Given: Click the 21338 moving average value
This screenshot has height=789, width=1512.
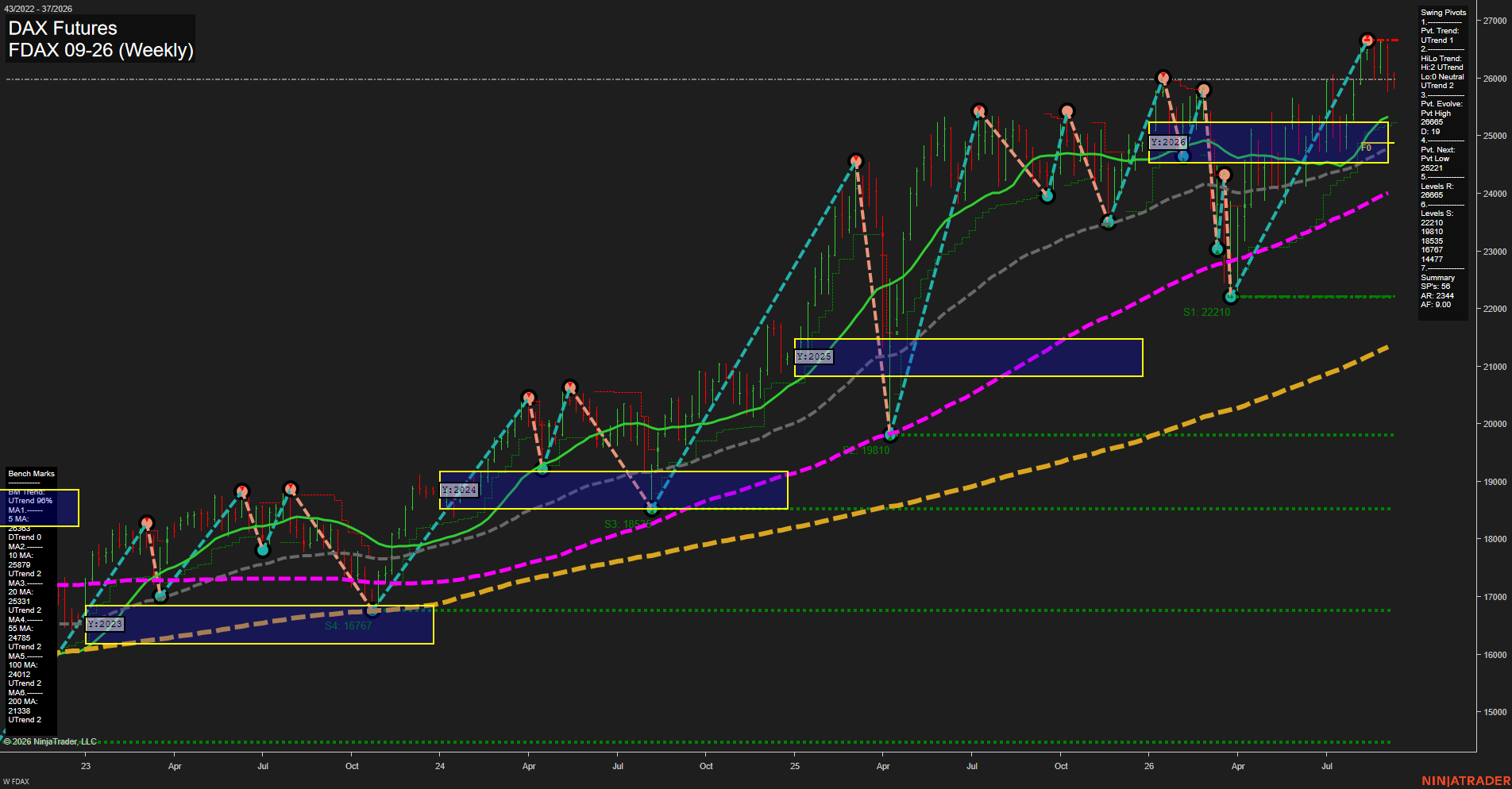Looking at the screenshot, I should point(19,711).
